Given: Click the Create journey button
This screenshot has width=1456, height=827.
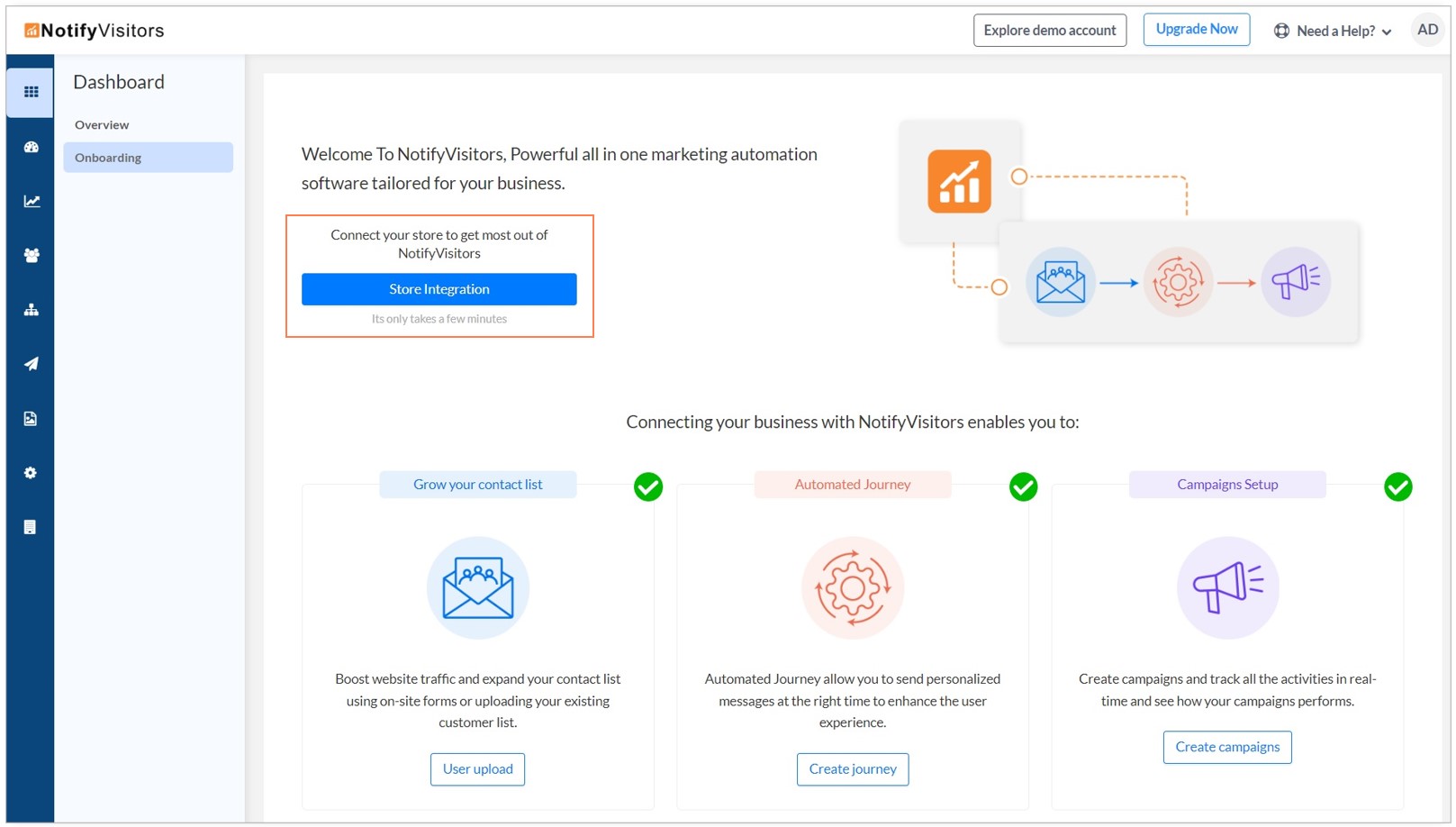Looking at the screenshot, I should 853,769.
